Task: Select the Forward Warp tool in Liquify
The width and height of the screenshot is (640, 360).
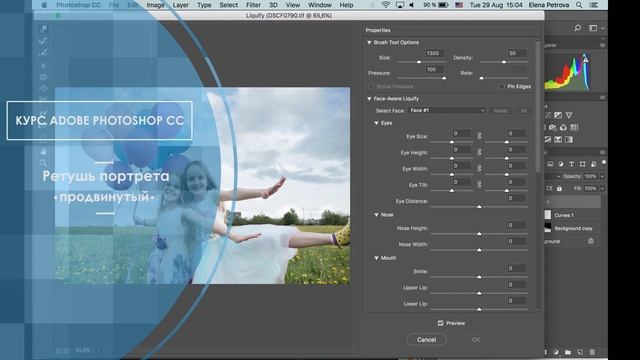Action: (x=43, y=29)
